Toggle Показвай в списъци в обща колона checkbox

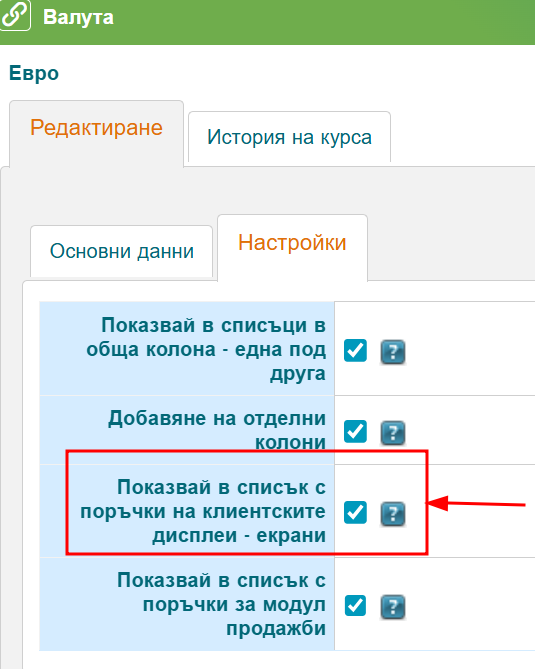pyautogui.click(x=355, y=351)
